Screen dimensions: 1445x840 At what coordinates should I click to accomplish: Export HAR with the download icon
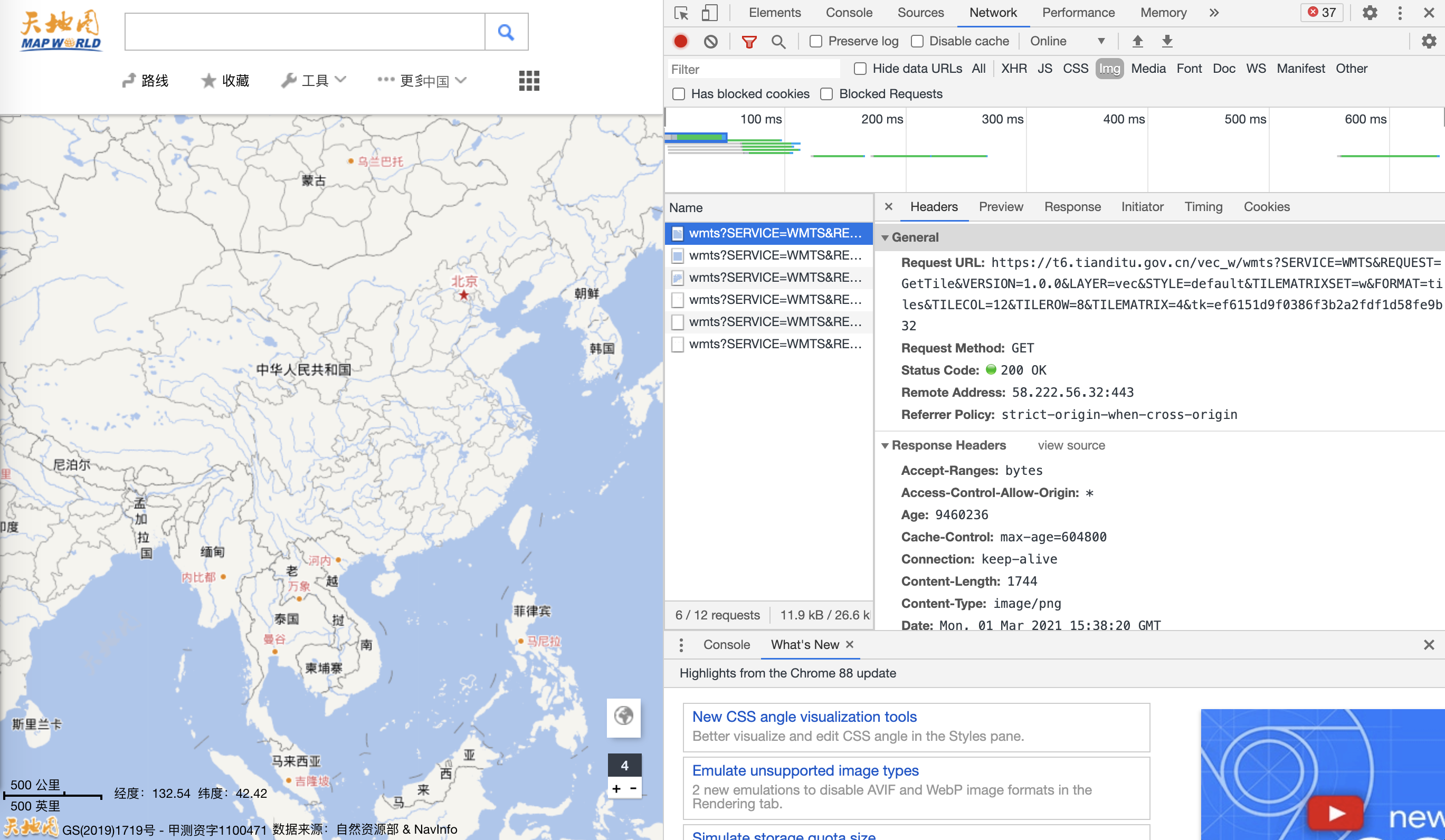(x=1167, y=41)
